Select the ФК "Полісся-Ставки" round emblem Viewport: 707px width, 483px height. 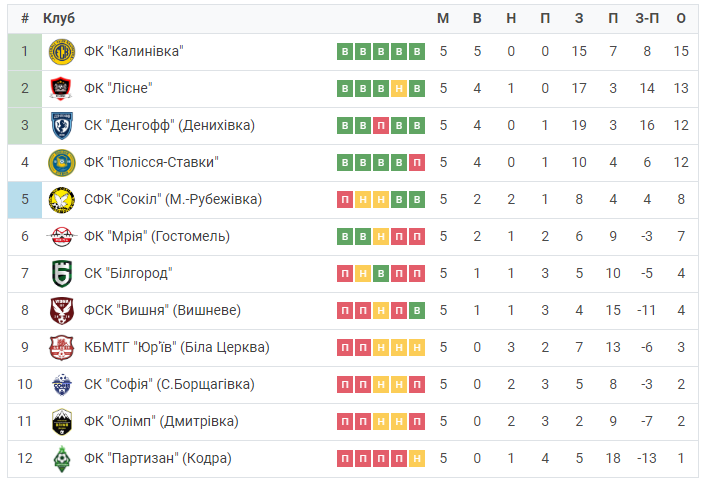[x=62, y=162]
